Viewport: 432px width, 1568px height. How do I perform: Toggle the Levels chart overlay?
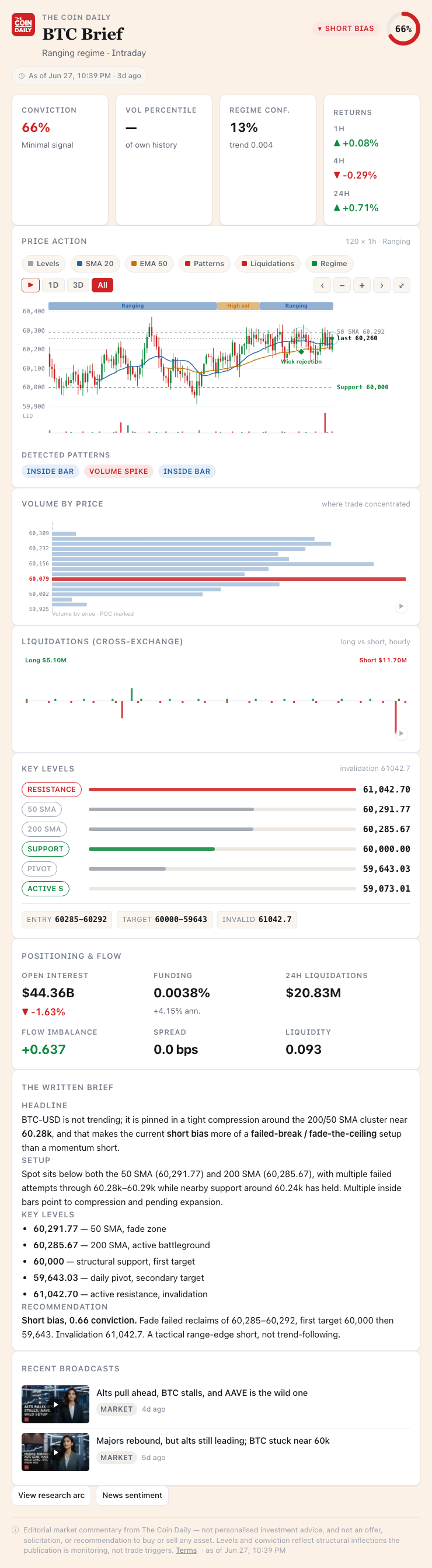point(44,264)
